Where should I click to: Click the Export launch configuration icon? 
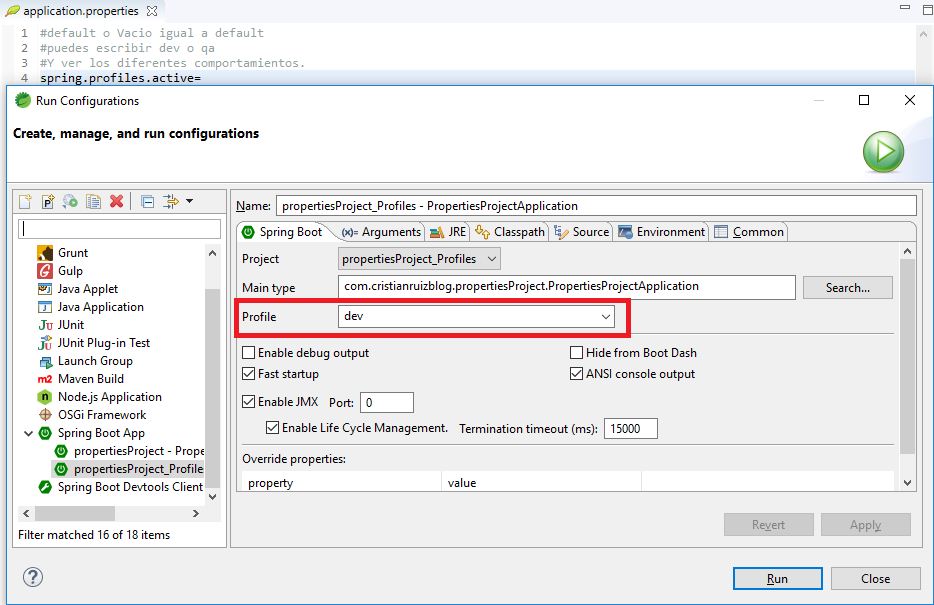click(70, 201)
